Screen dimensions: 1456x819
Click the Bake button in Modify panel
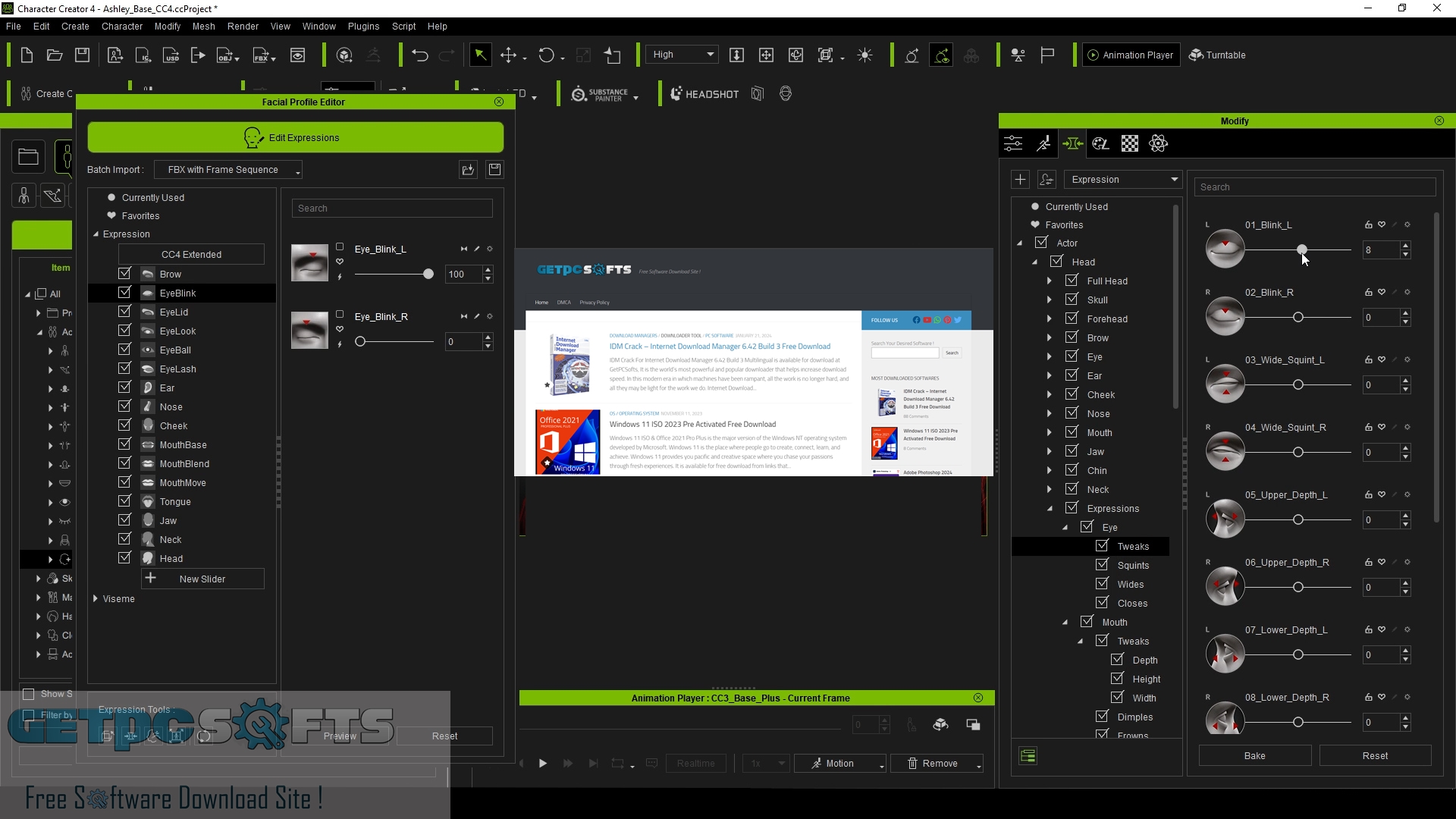click(1255, 756)
